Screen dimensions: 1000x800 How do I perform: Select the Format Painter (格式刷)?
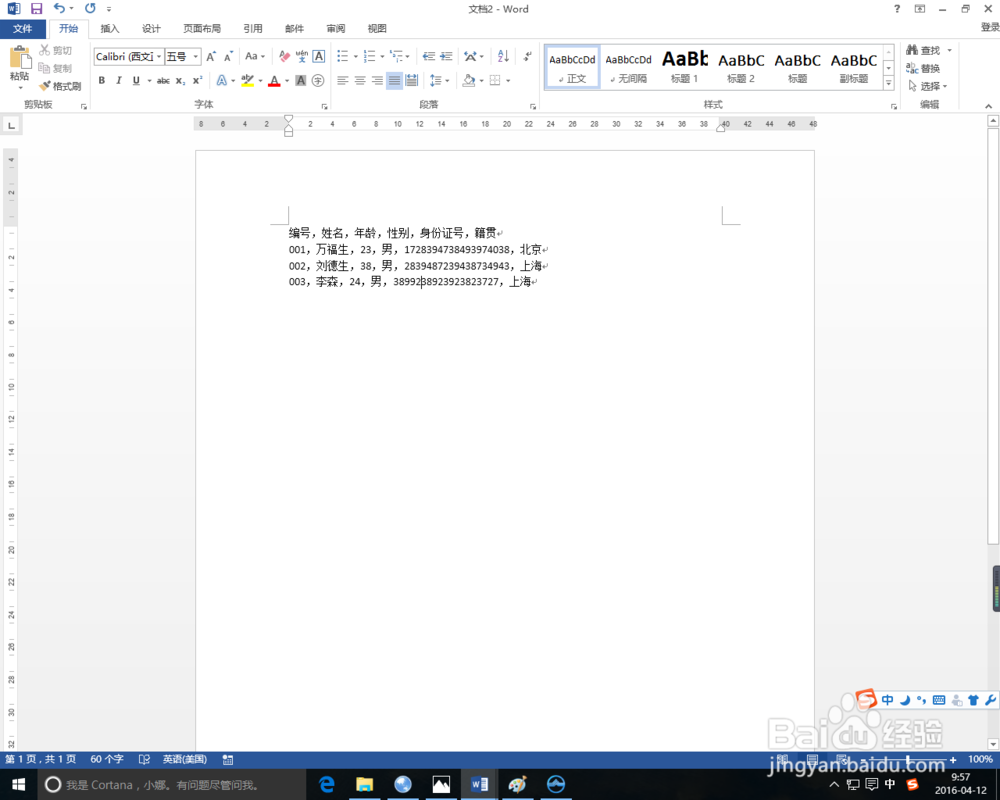60,86
